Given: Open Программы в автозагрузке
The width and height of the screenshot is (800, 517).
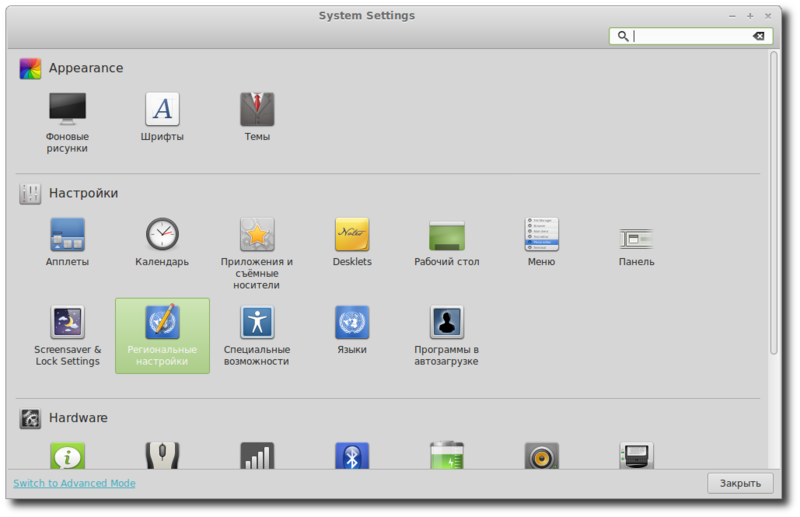Looking at the screenshot, I should [x=447, y=336].
